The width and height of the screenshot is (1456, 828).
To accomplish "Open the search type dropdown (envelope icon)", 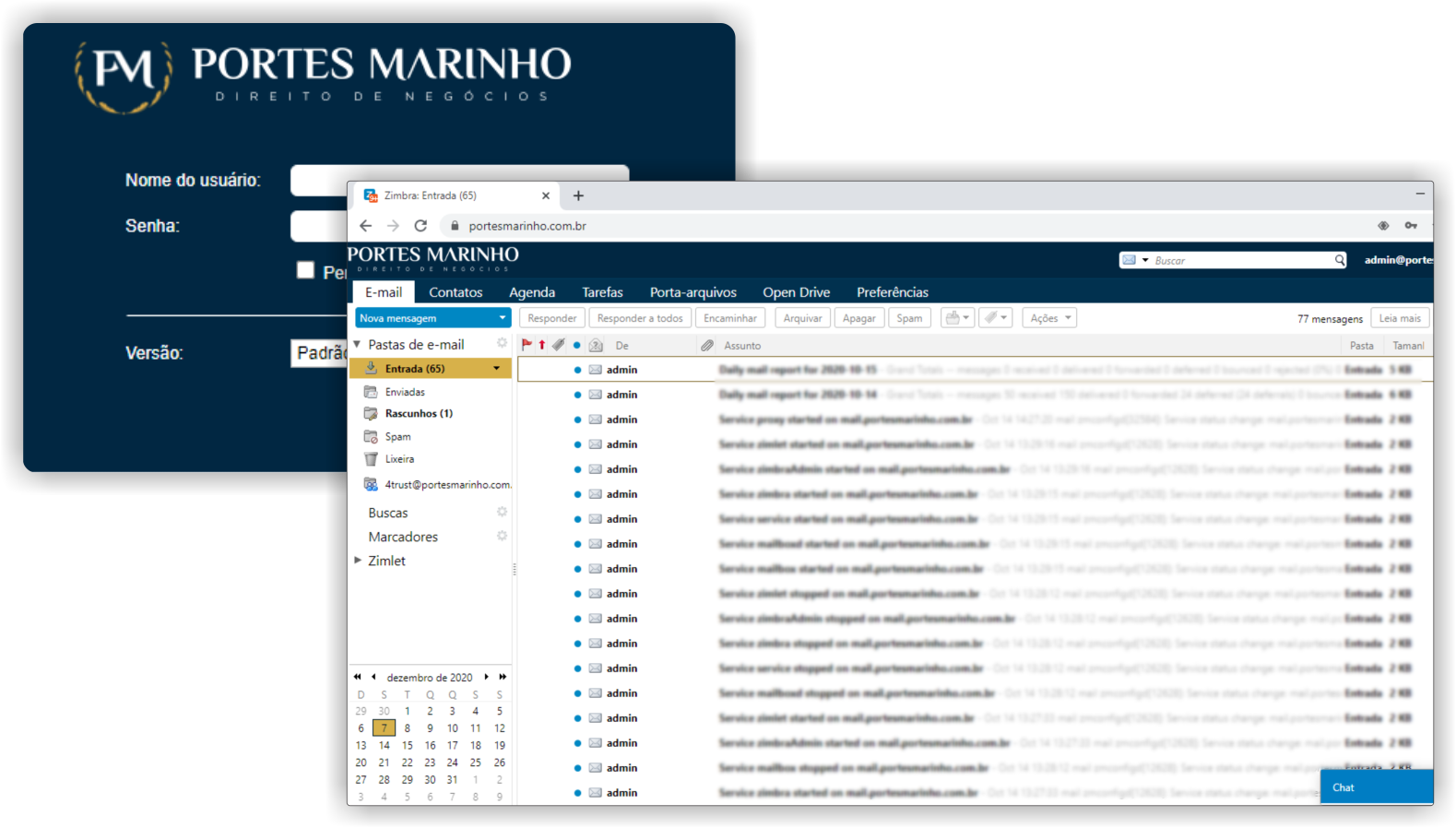I will click(x=1135, y=260).
